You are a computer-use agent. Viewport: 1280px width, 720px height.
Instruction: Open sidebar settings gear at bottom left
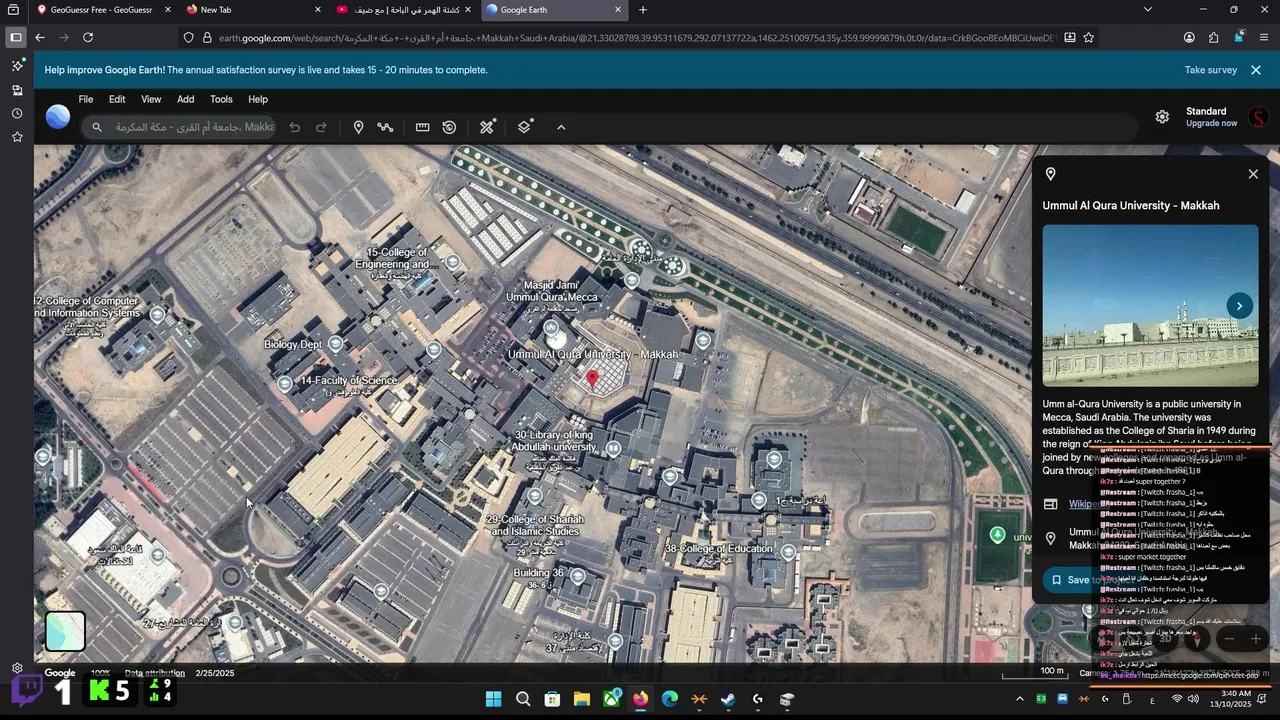pyautogui.click(x=17, y=668)
